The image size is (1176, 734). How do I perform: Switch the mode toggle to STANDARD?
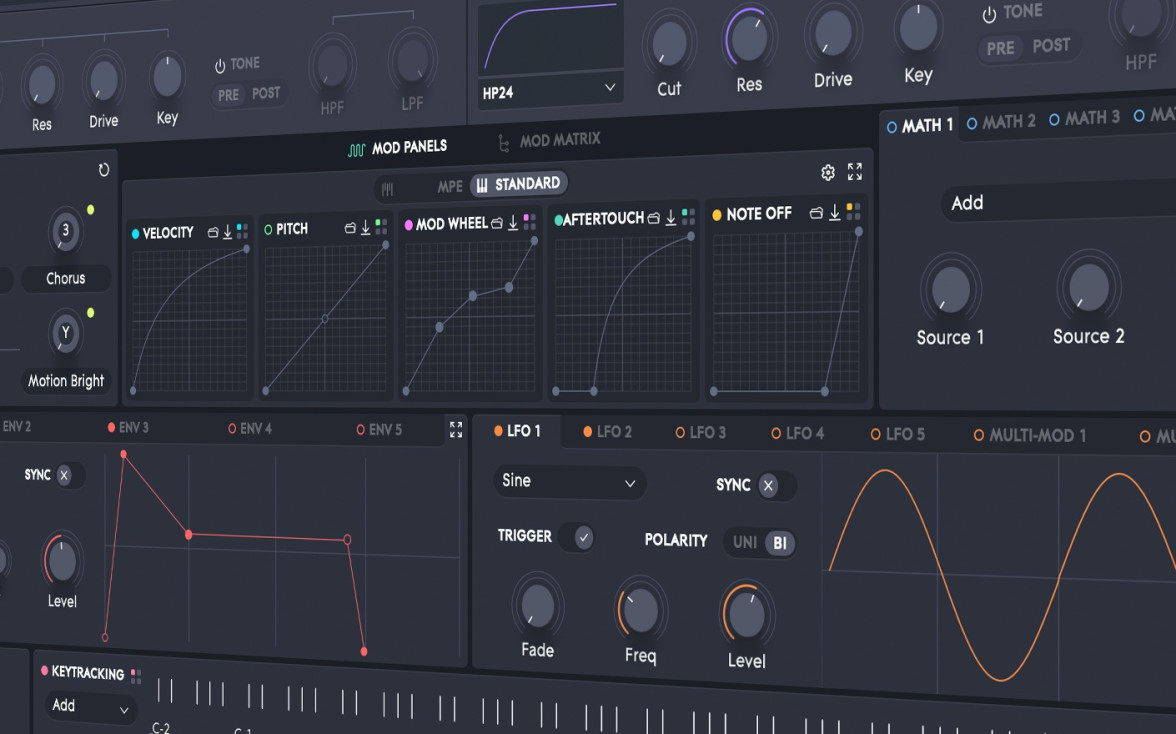click(519, 184)
